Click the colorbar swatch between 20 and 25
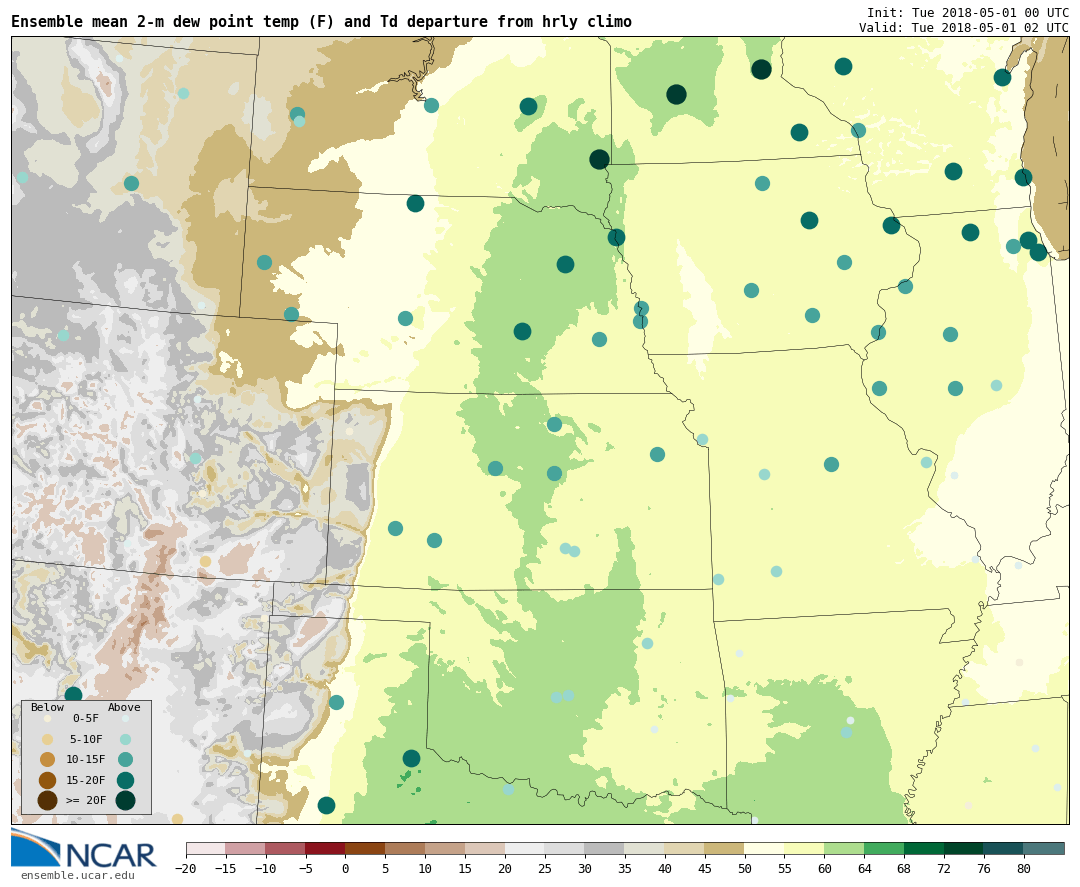The height and width of the screenshot is (887, 1080). click(x=525, y=848)
